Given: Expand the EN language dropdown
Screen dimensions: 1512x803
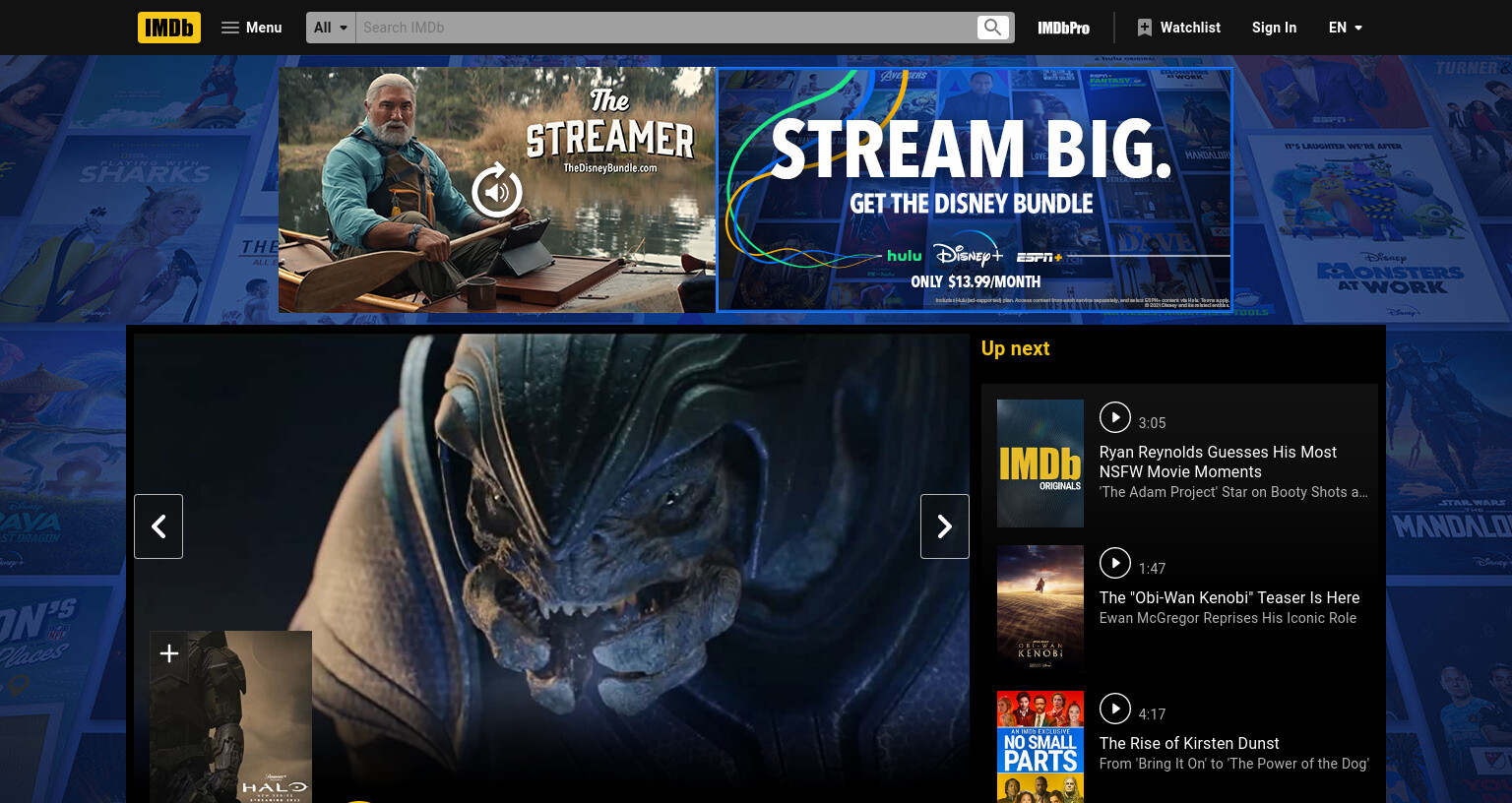Looking at the screenshot, I should coord(1345,28).
